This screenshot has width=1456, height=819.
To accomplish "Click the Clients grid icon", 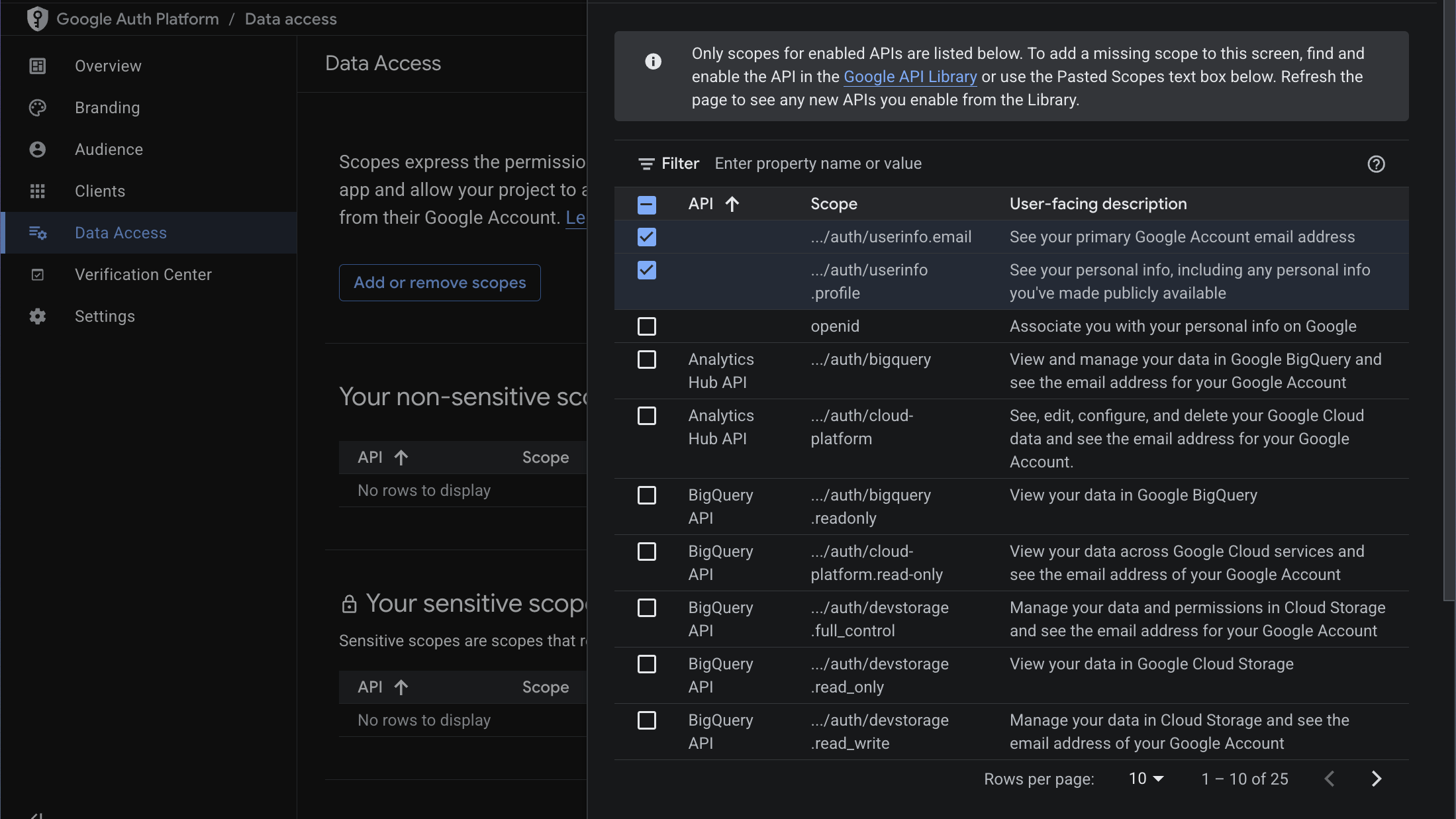I will 38,191.
